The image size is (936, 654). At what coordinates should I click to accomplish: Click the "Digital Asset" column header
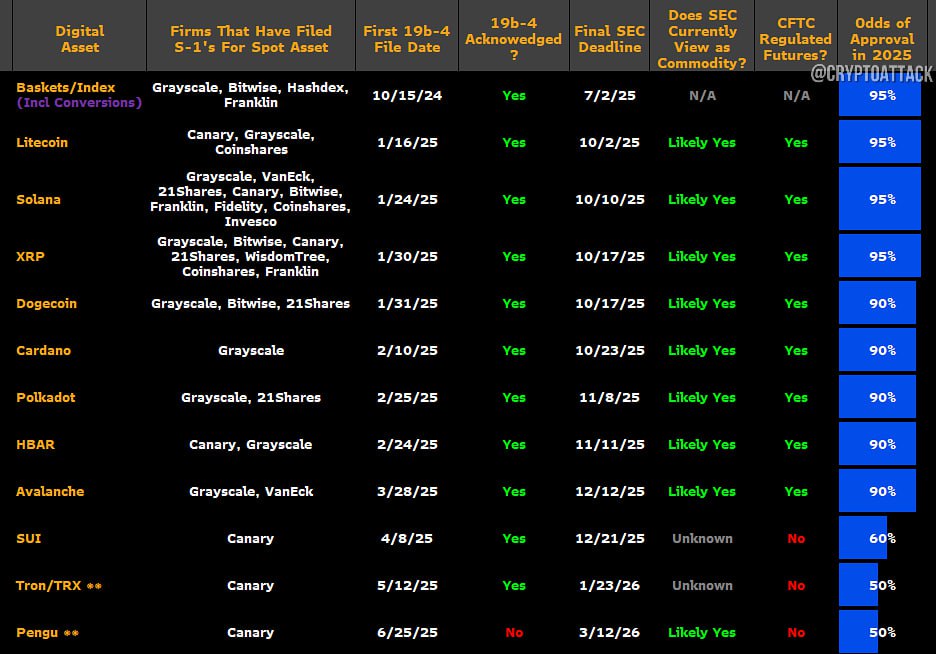click(79, 39)
